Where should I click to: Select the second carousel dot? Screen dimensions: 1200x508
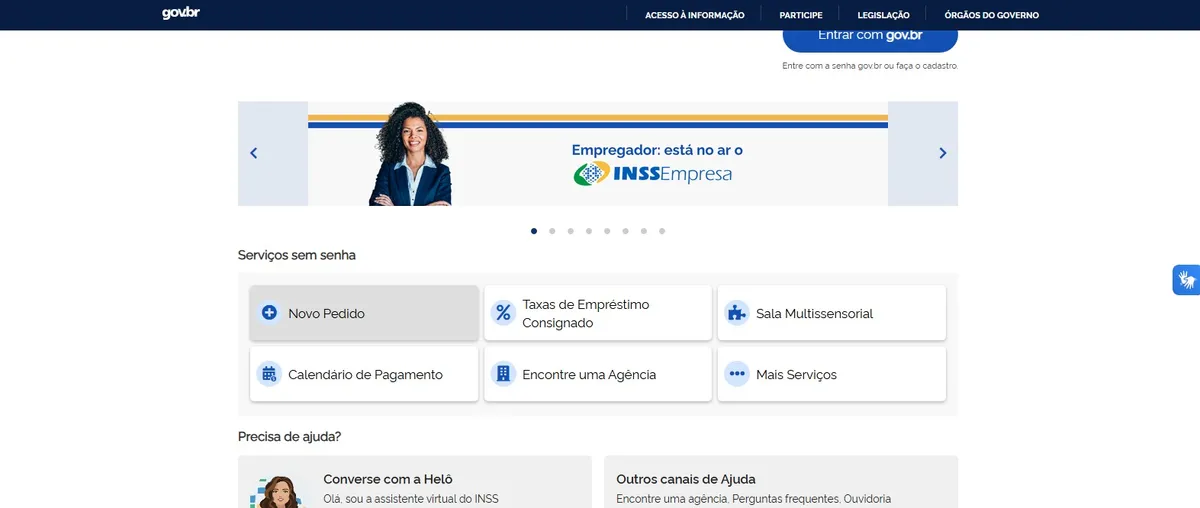[x=552, y=231]
